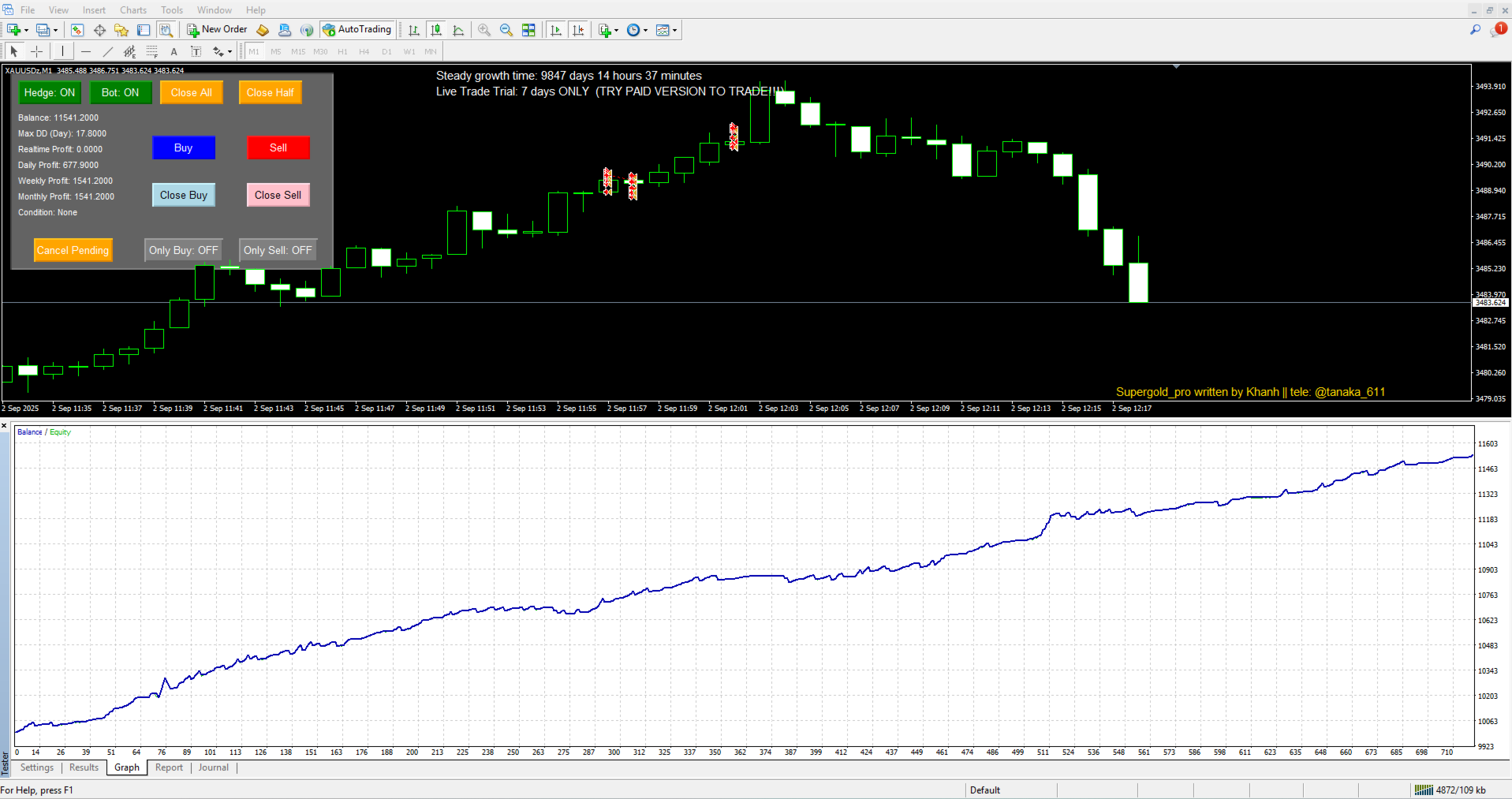
Task: Select the Fibonacci Retracement tool
Action: (x=152, y=51)
